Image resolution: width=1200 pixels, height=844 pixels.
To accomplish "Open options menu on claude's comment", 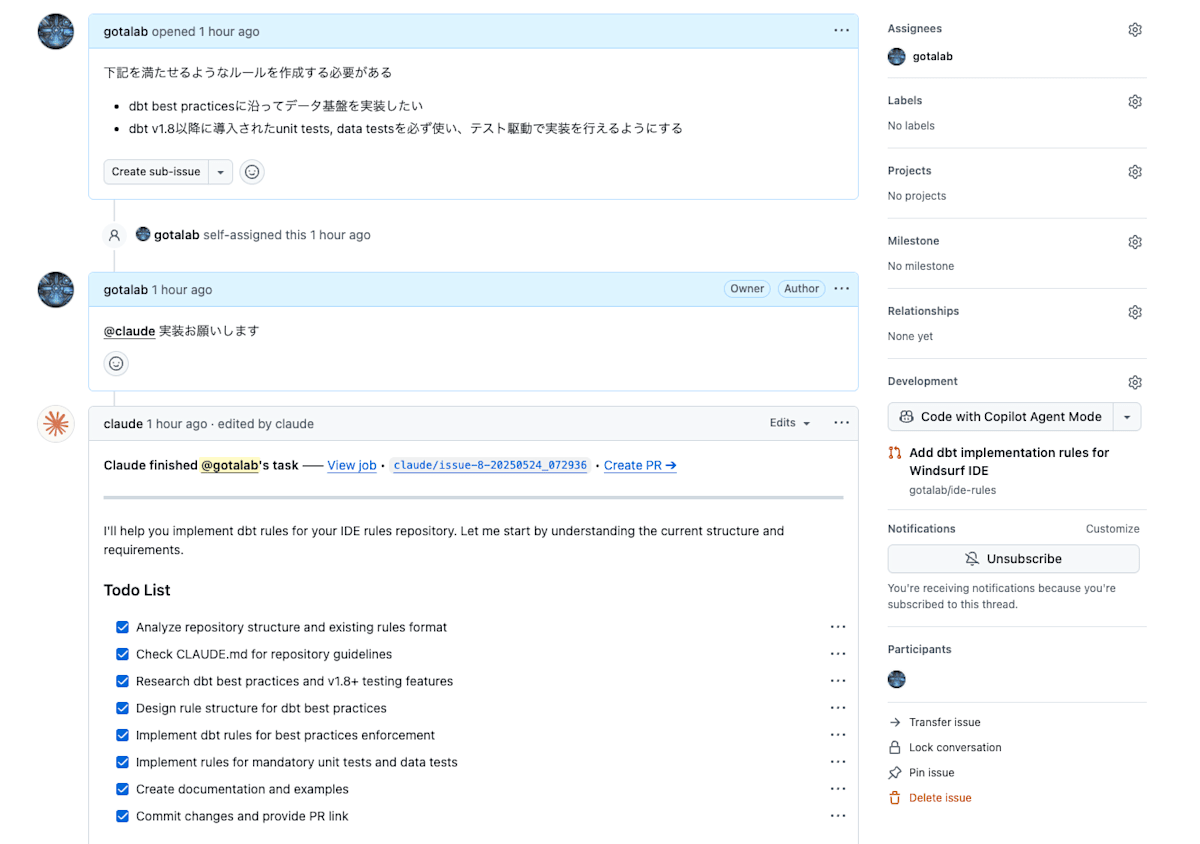I will 841,423.
